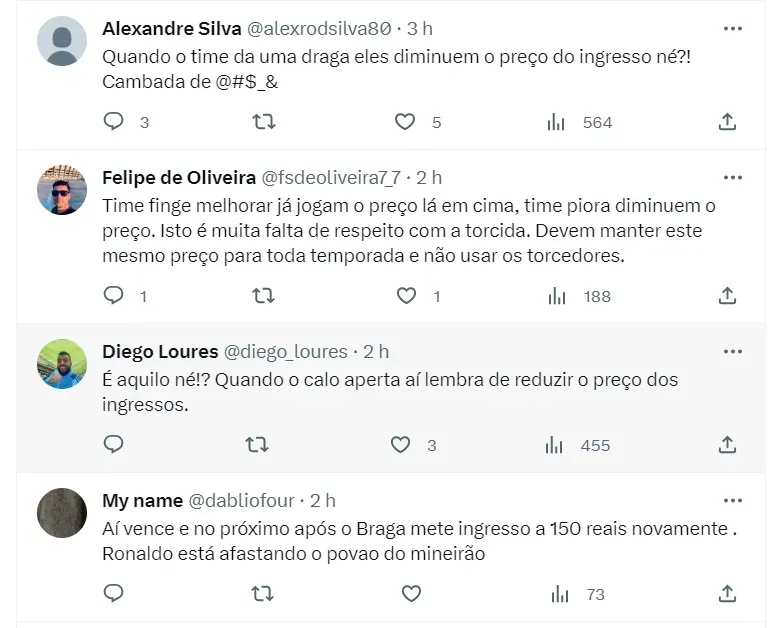Click My name's profile avatar
773x628 pixels.
pos(62,513)
